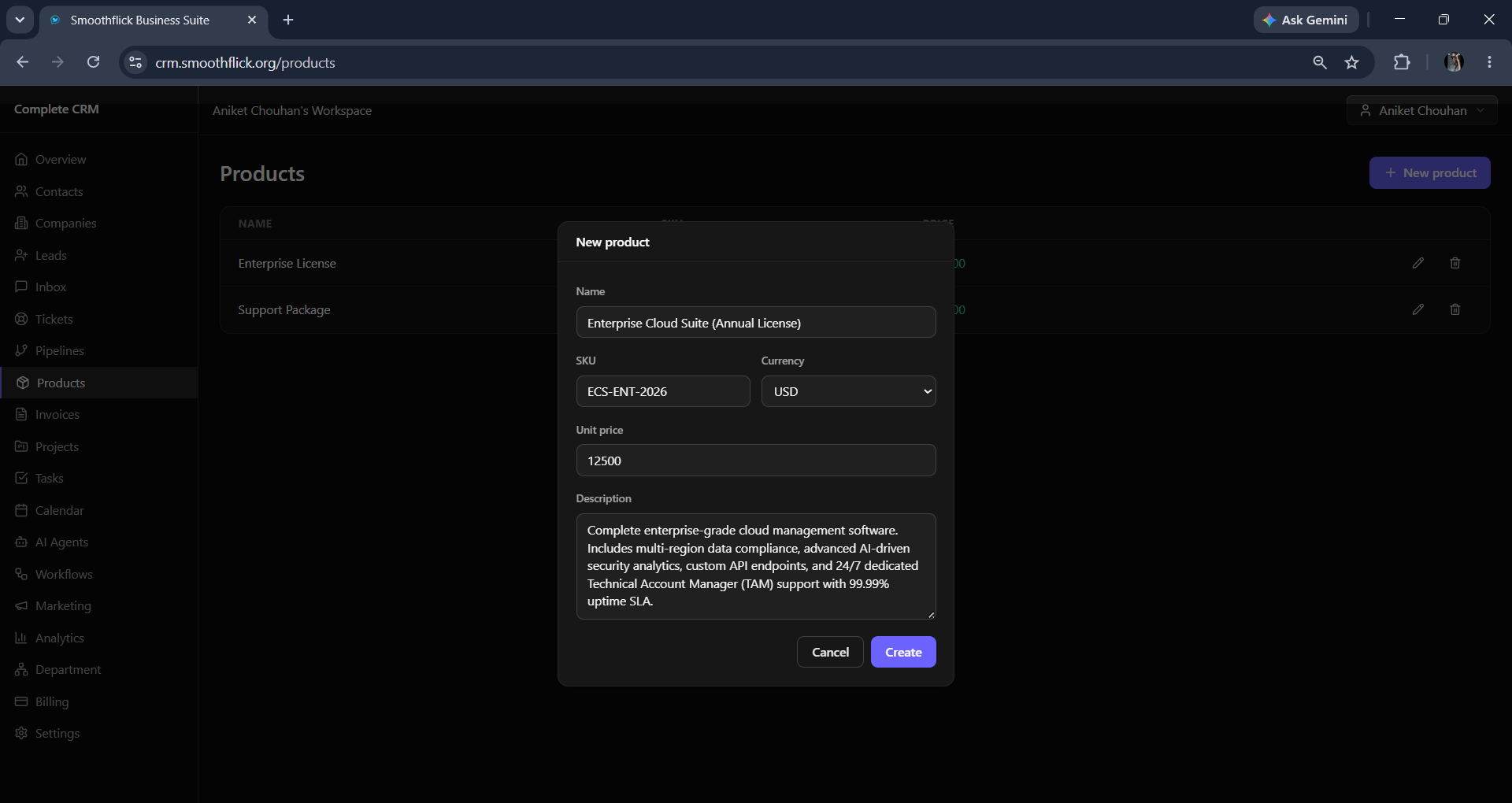Viewport: 1512px width, 803px height.
Task: Delete the Support Package product
Action: pos(1455,309)
